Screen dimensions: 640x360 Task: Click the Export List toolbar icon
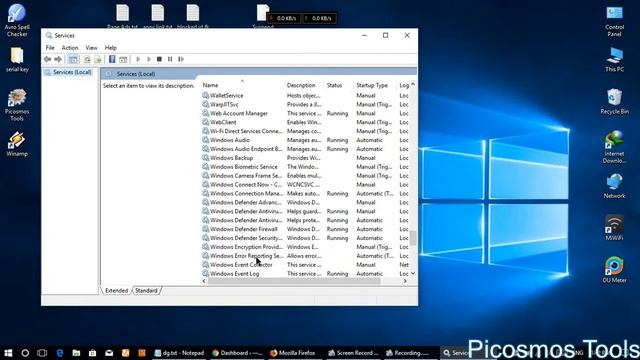tap(98, 59)
